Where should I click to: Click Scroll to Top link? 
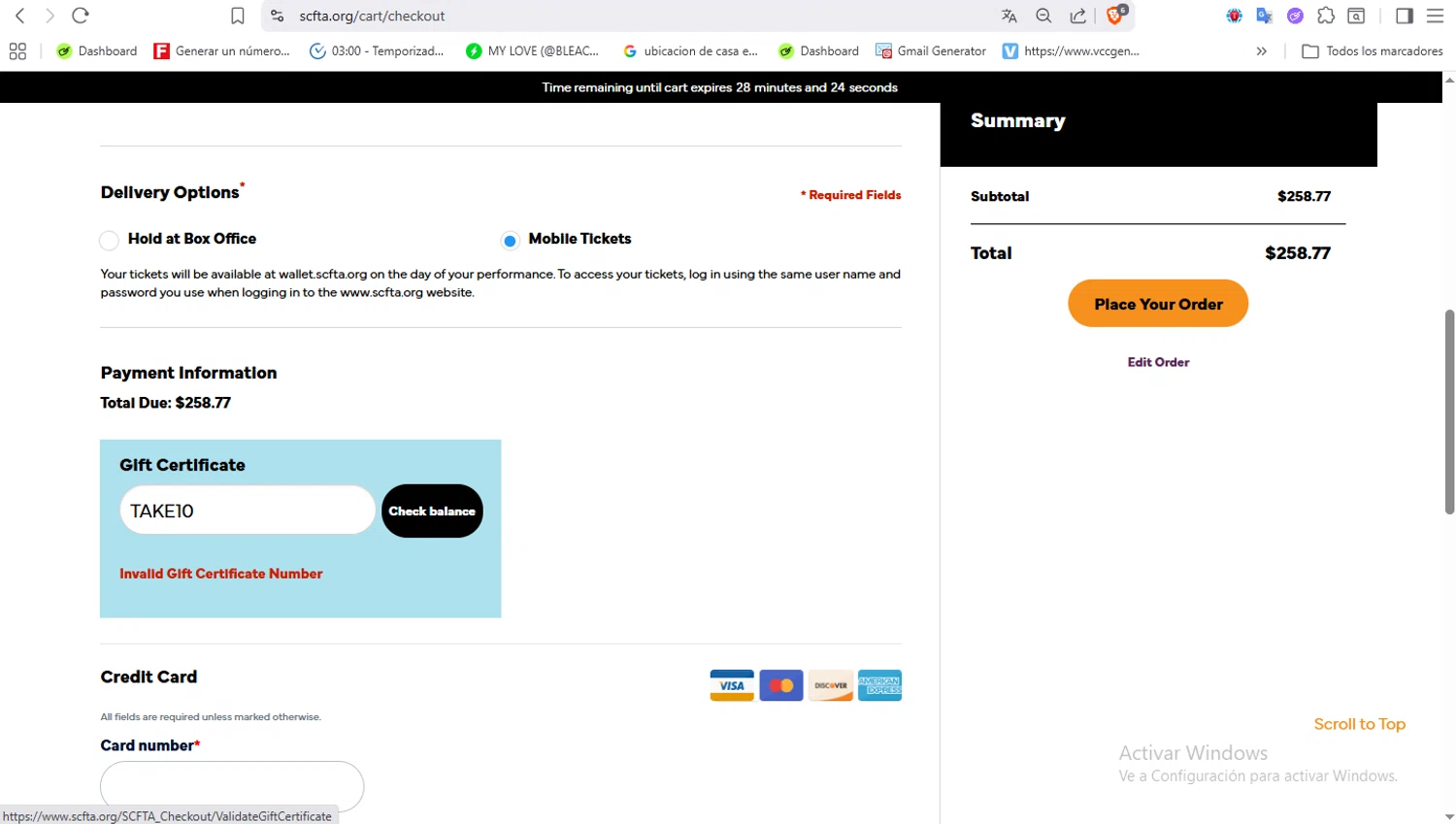click(1359, 724)
